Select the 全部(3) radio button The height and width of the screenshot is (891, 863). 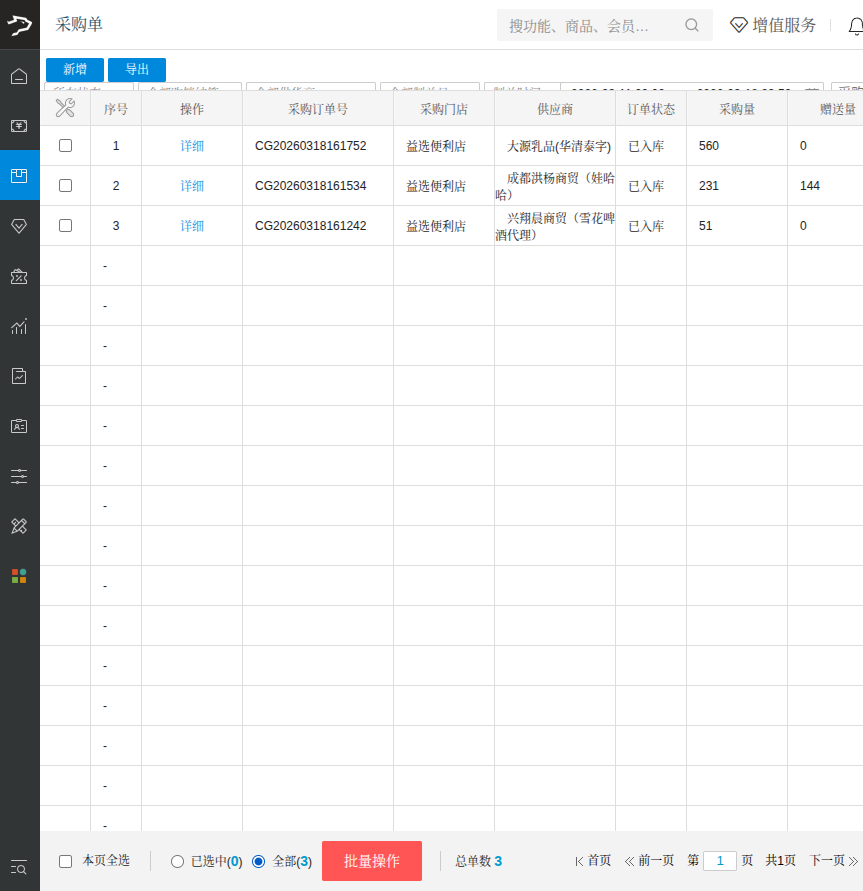pyautogui.click(x=259, y=861)
